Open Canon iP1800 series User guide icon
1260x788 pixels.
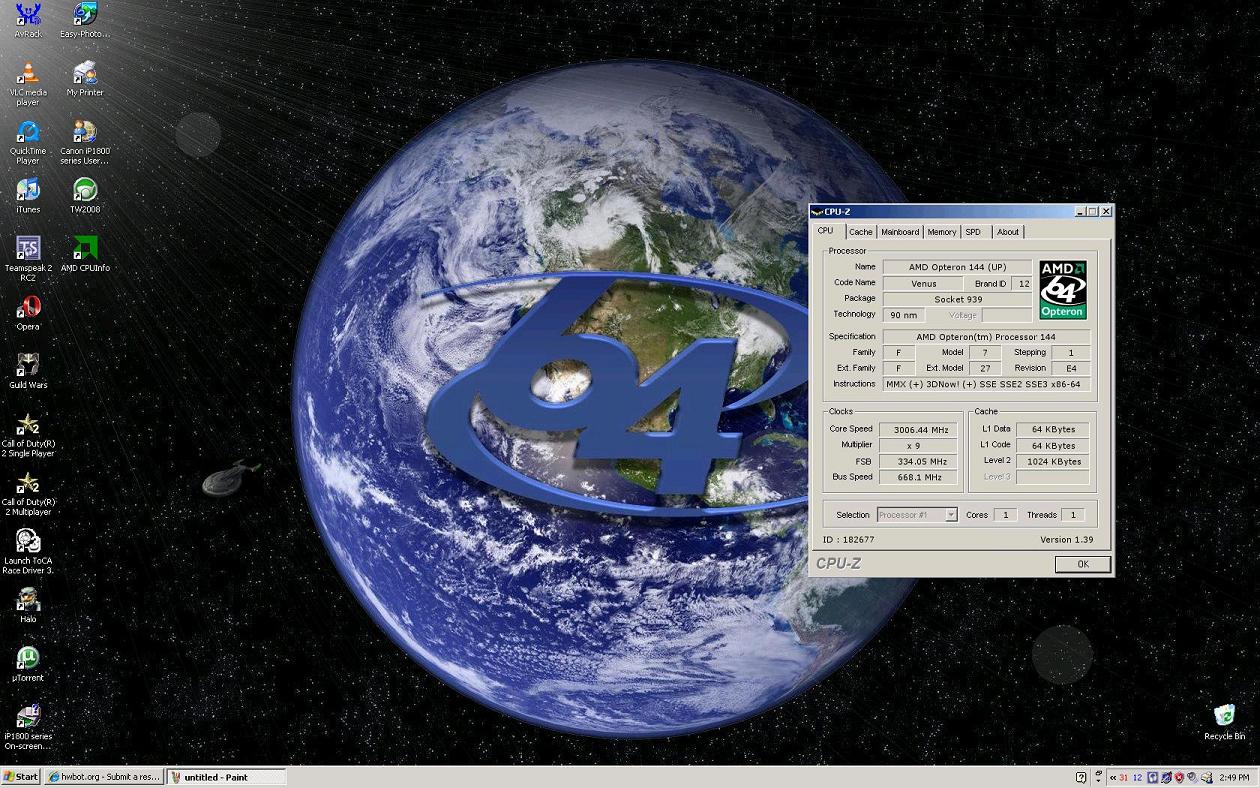pos(85,143)
